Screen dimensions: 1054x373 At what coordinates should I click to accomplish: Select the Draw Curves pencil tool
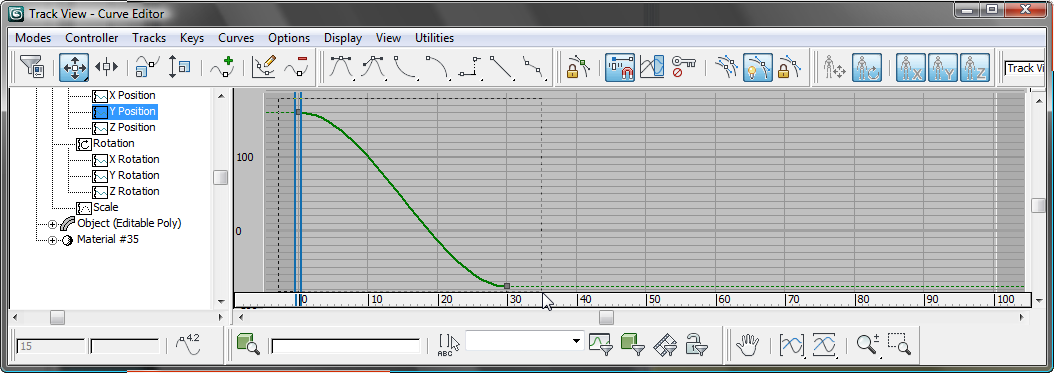[x=263, y=67]
